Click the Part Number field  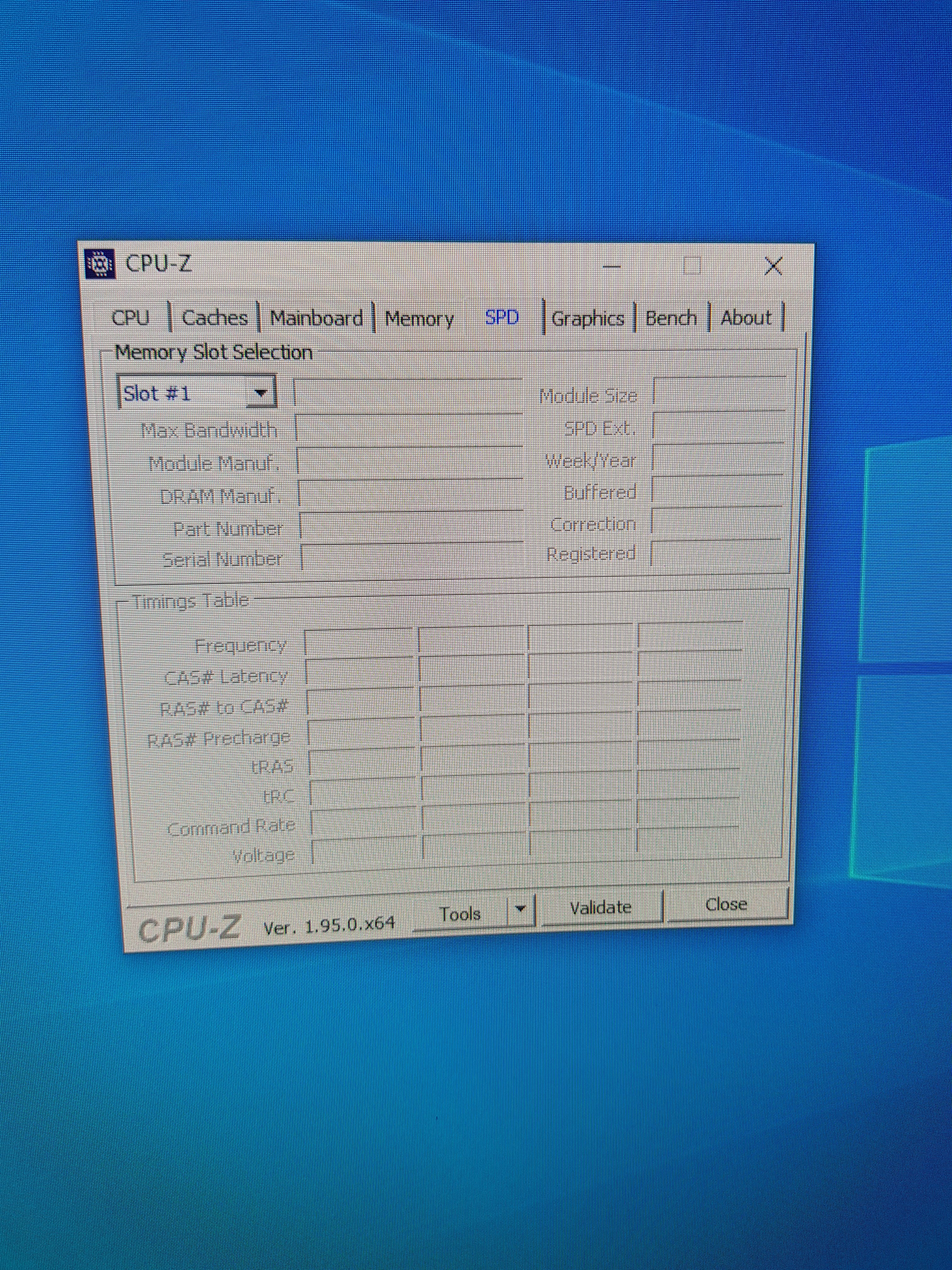coord(410,527)
